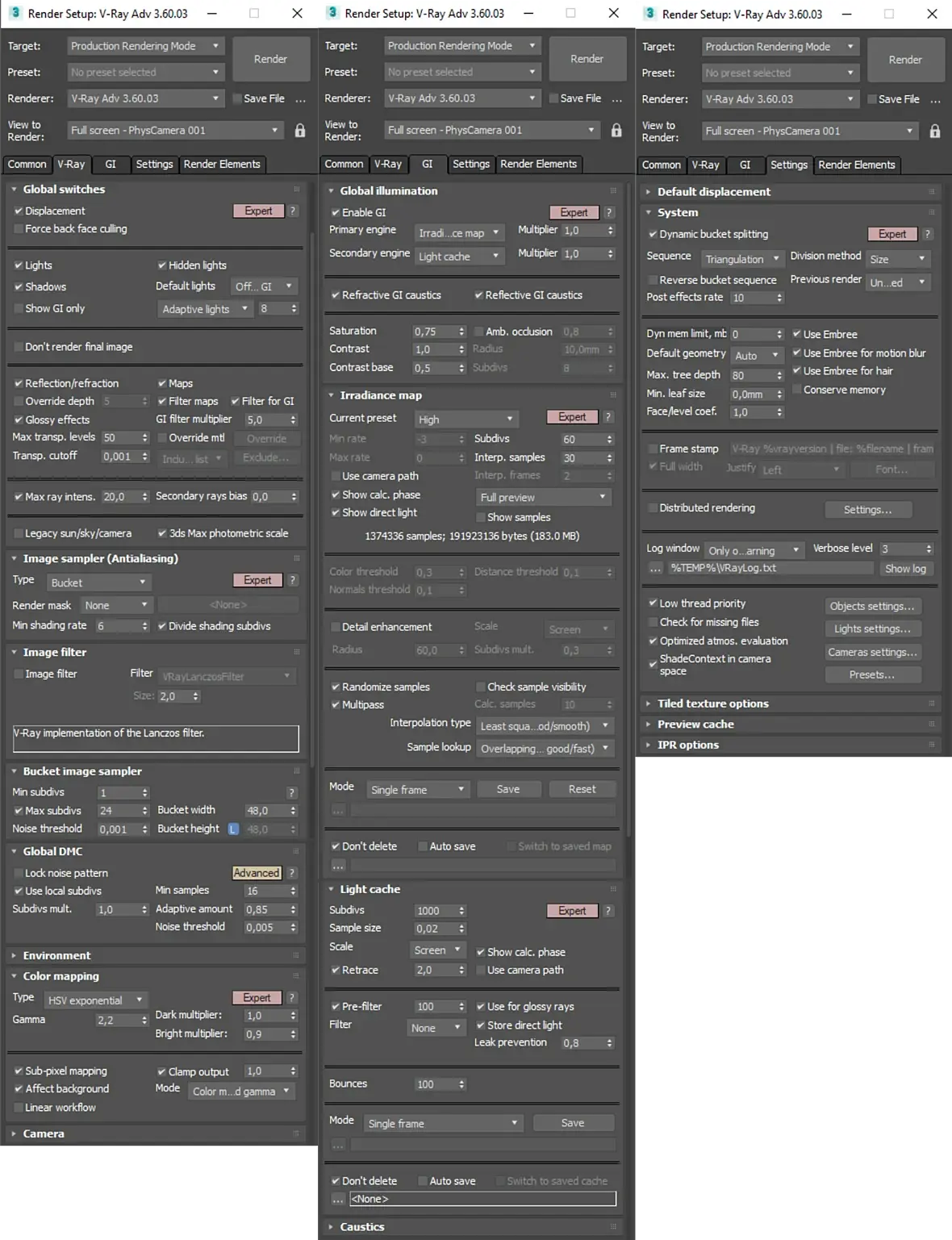Click Noise threshold 0,001 field
The width and height of the screenshot is (952, 1240).
point(119,829)
